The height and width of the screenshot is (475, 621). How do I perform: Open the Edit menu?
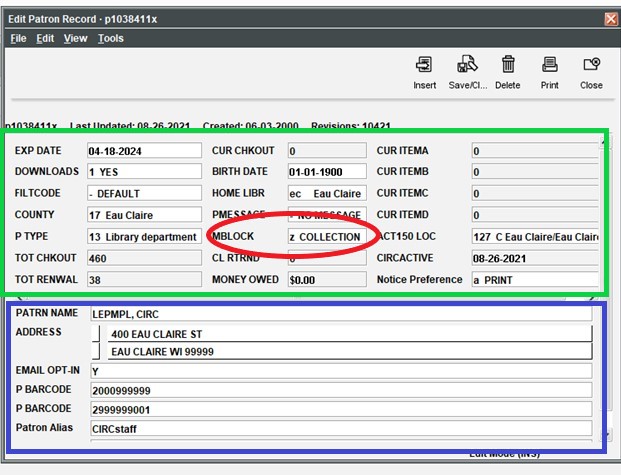pyautogui.click(x=45, y=38)
